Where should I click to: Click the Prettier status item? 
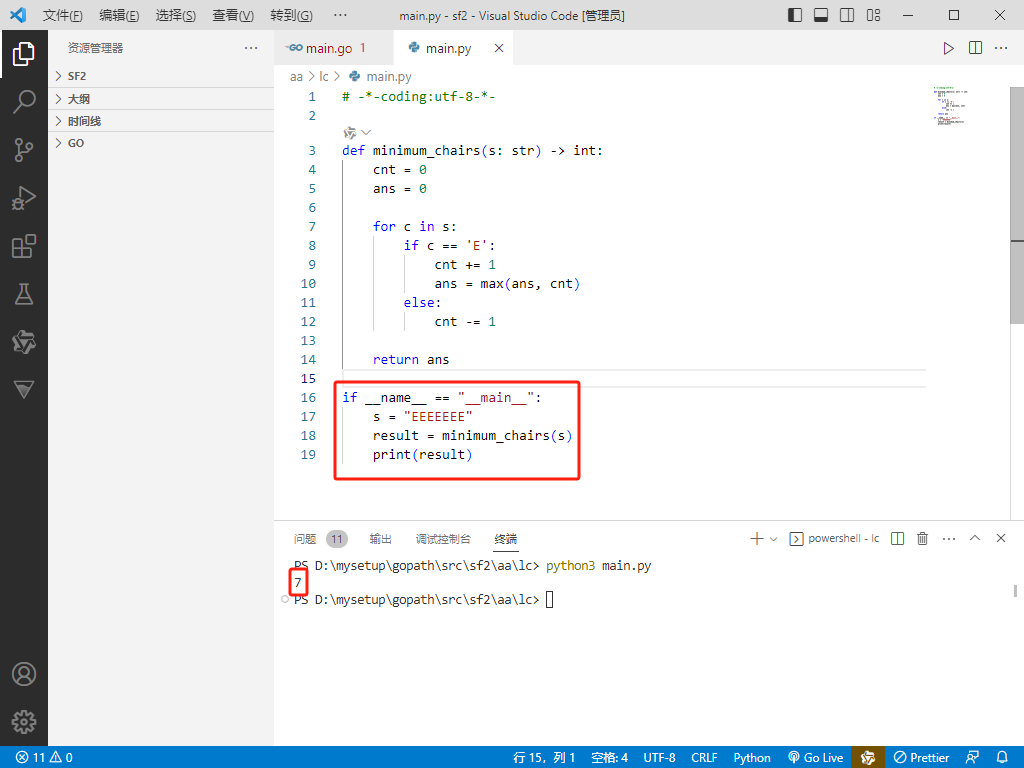click(x=921, y=758)
